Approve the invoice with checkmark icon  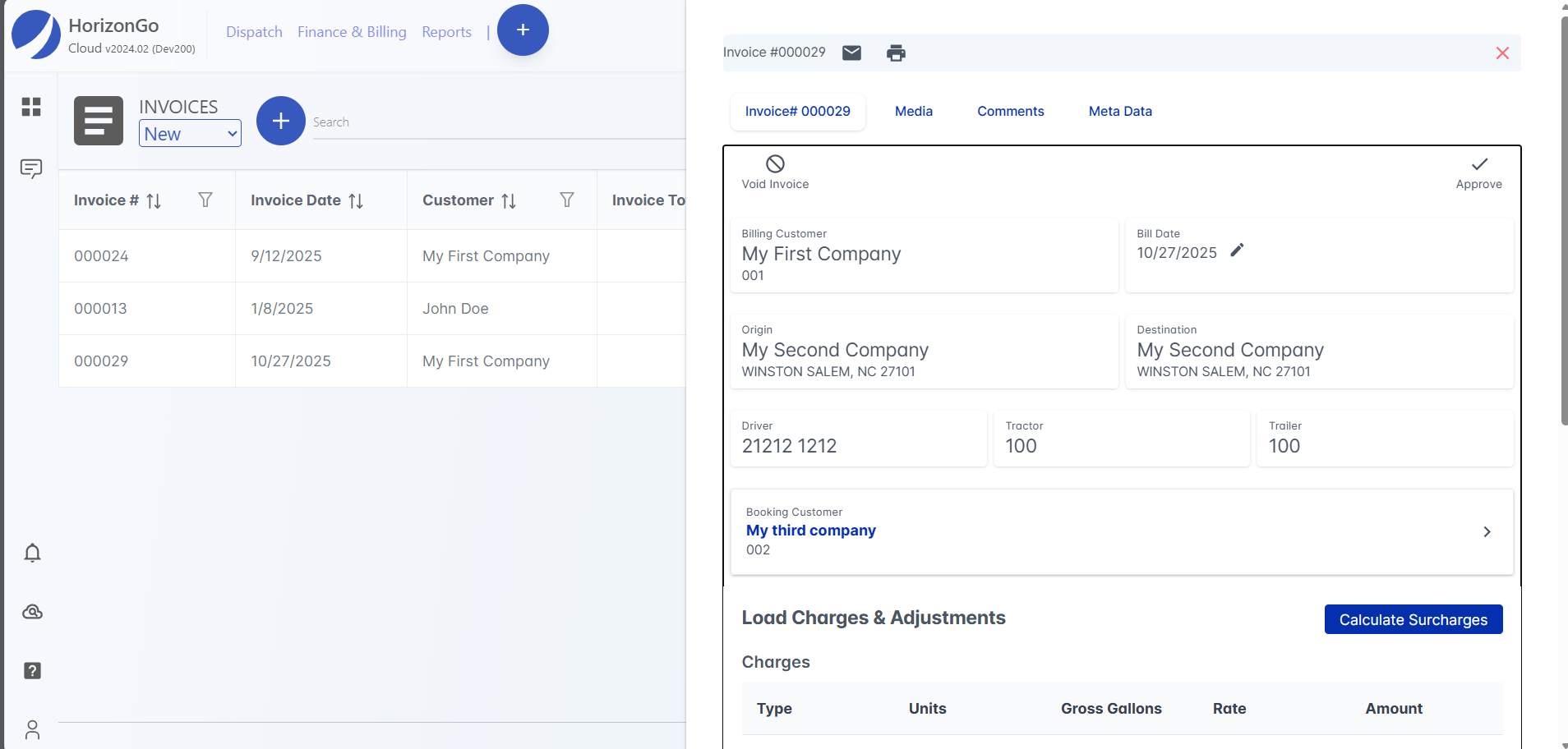pyautogui.click(x=1478, y=164)
